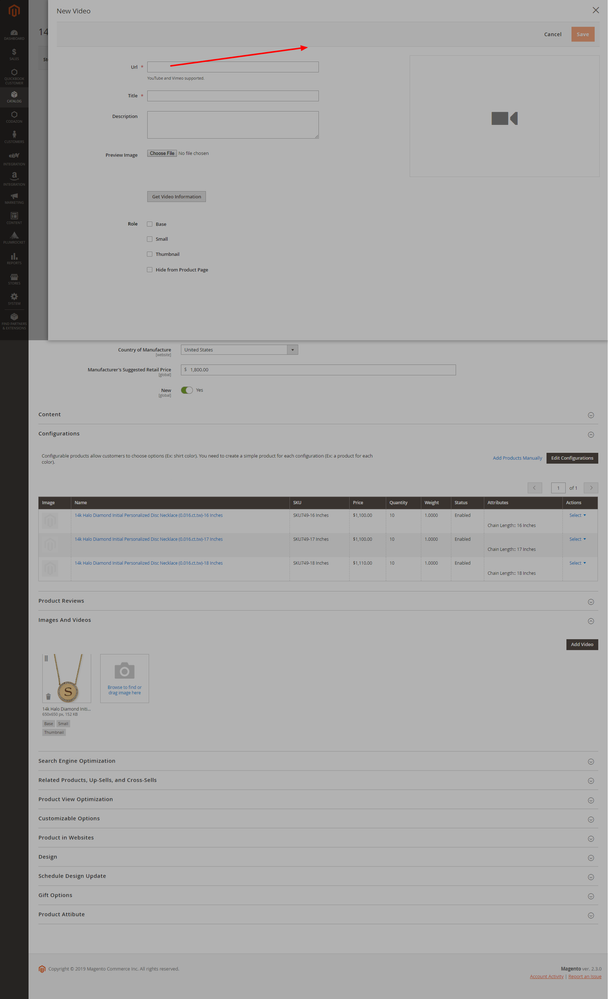
Task: Open Select actions for 16 inches row
Action: click(x=577, y=515)
